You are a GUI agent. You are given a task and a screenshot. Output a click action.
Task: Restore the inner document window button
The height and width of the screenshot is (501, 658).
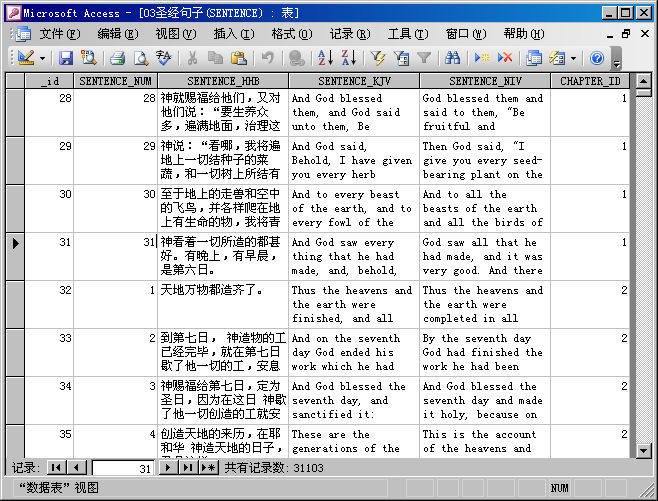tap(626, 34)
